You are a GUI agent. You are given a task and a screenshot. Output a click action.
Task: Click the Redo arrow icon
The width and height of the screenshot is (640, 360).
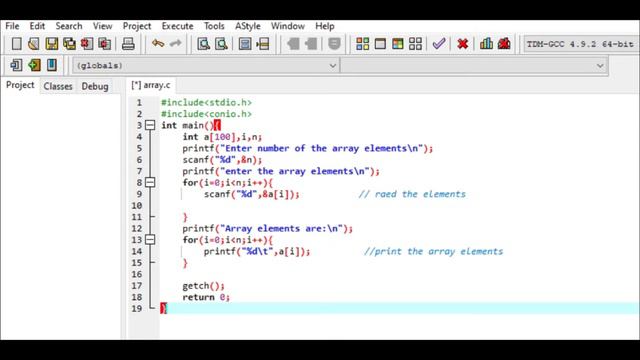tap(176, 43)
